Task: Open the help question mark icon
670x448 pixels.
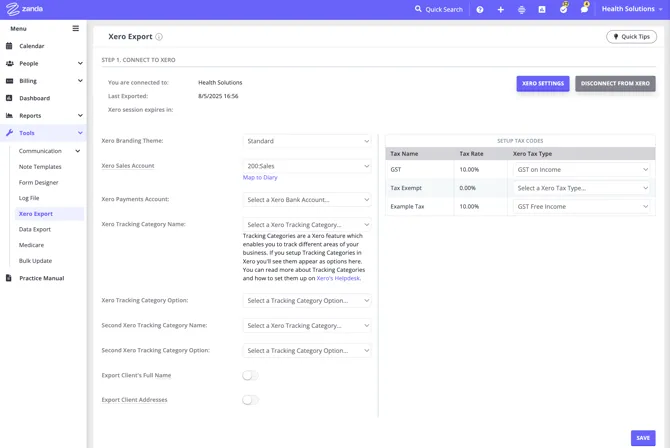Action: [480, 9]
